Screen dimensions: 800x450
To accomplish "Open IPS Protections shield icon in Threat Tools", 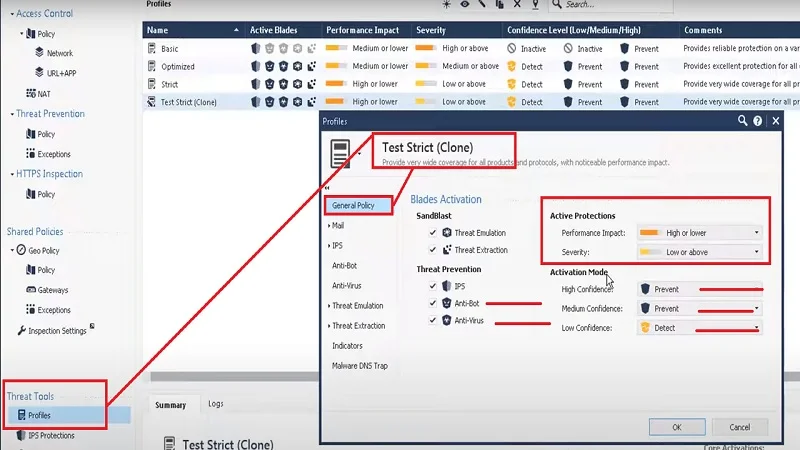I will coord(21,435).
